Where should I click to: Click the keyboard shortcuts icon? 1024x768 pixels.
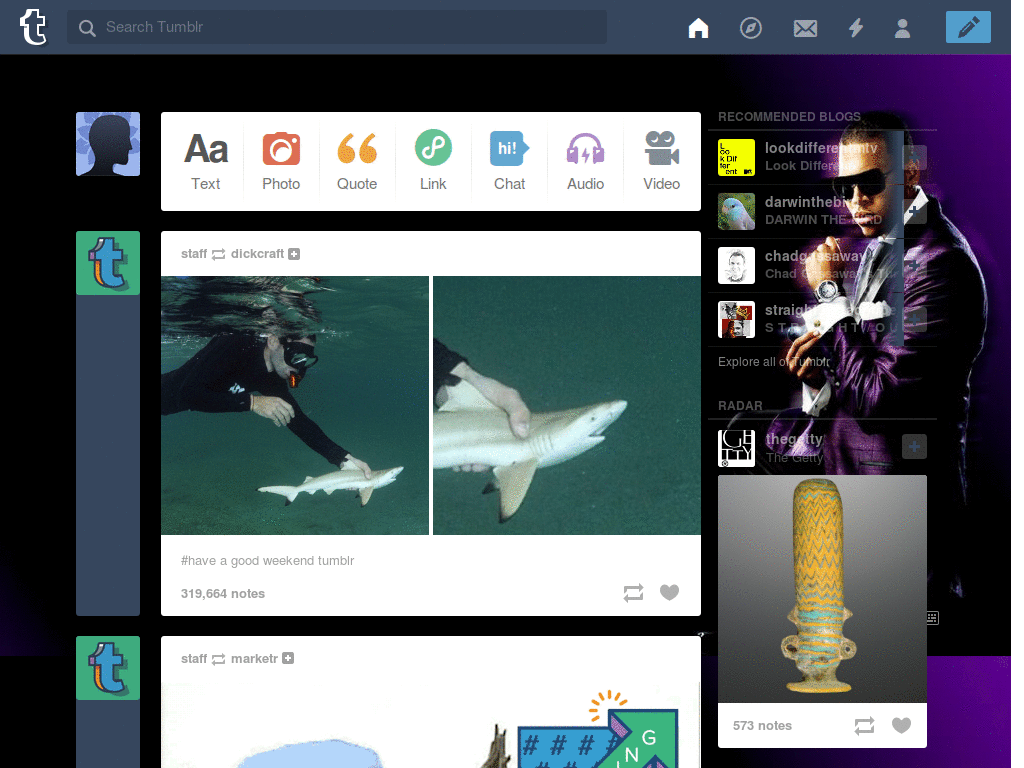pos(932,618)
